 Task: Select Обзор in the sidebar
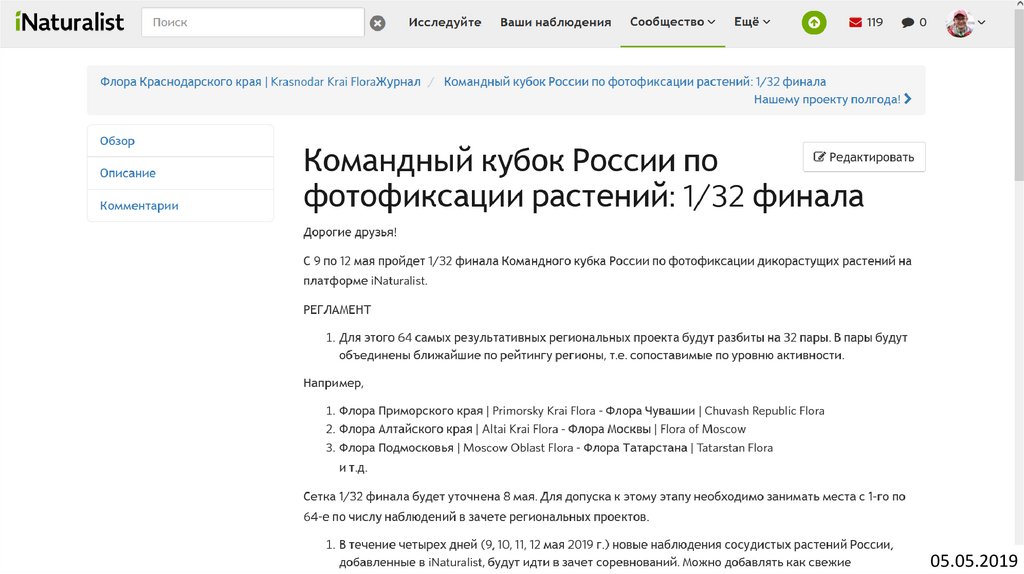(180, 141)
